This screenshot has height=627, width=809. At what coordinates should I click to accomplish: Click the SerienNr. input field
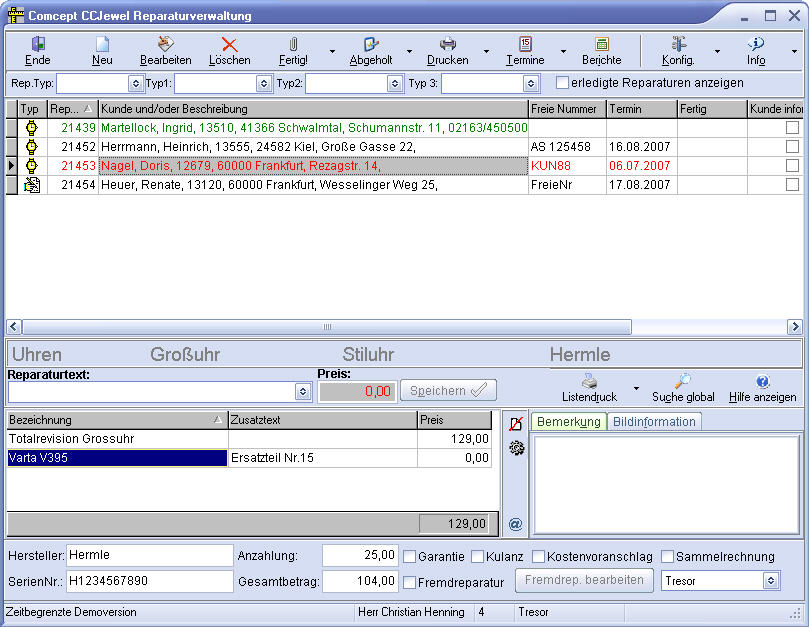150,581
